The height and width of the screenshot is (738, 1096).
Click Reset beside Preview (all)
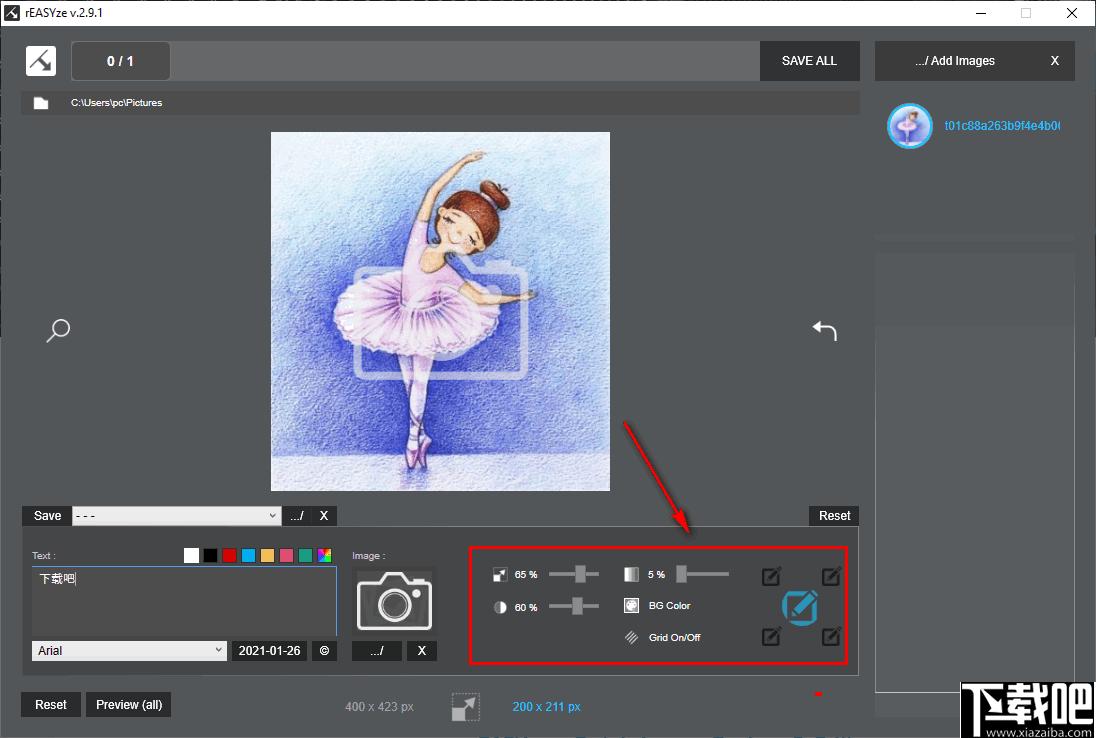51,704
